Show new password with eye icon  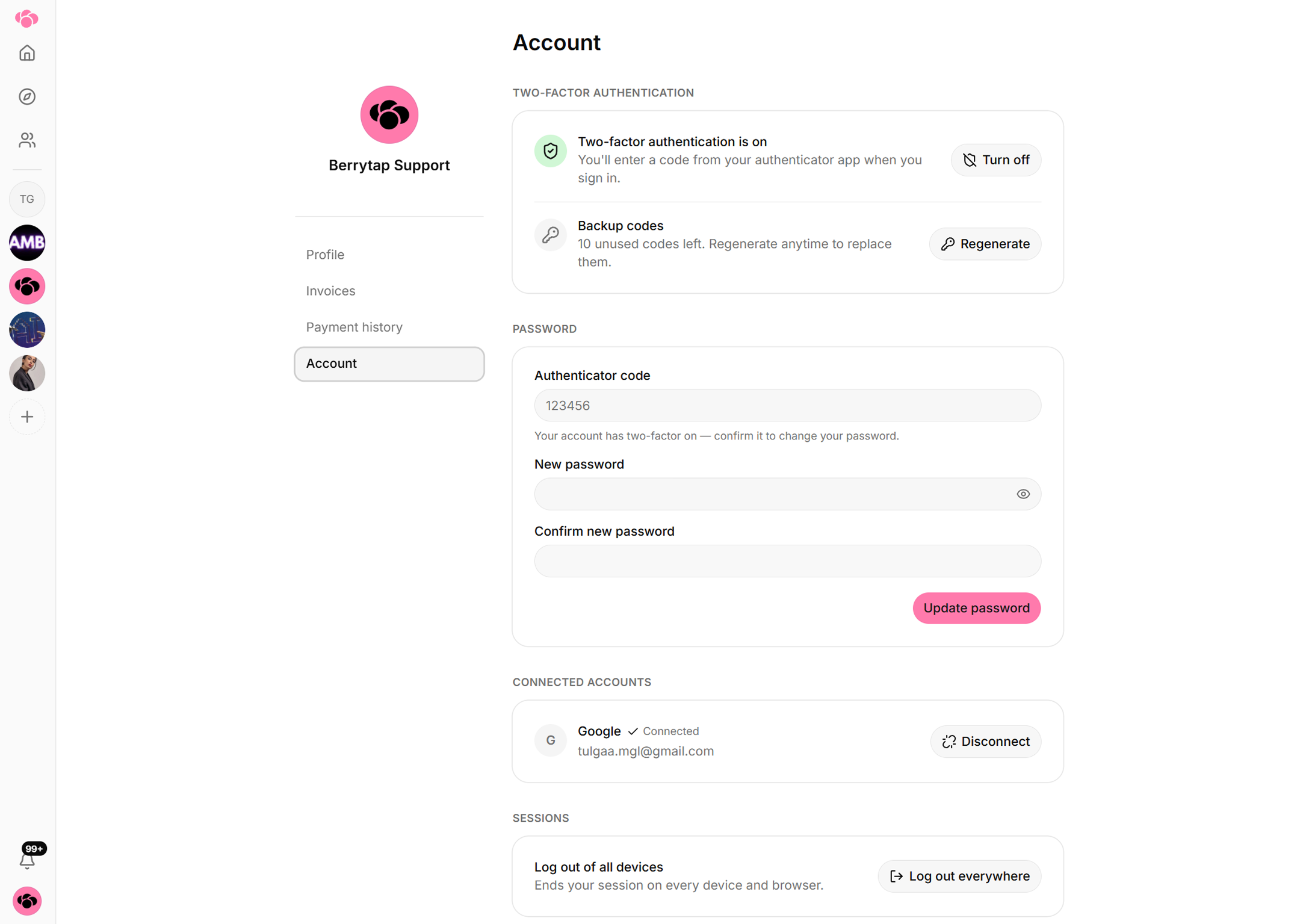pyautogui.click(x=1023, y=494)
